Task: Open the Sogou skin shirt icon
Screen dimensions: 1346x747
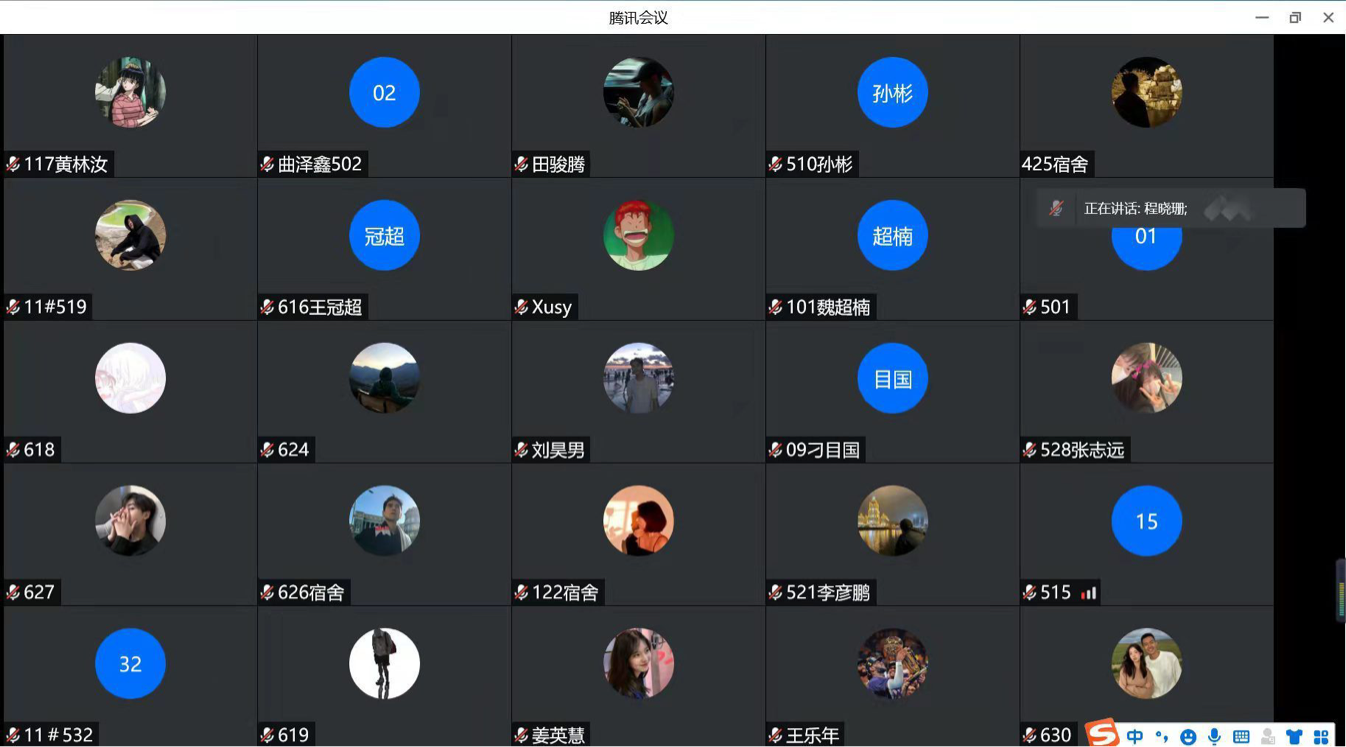Action: (1294, 737)
